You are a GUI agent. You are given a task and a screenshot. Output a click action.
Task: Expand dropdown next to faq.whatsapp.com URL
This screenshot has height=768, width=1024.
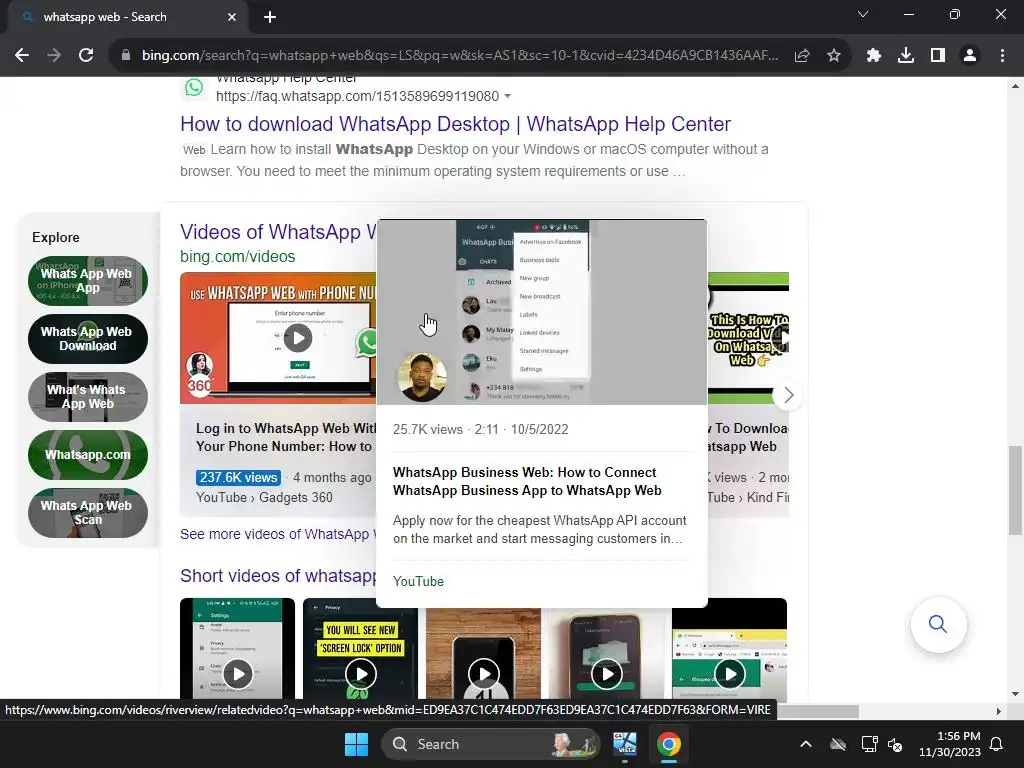(507, 97)
